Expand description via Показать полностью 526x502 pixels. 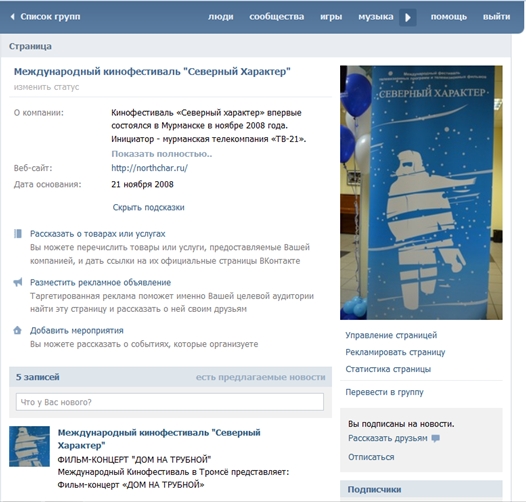[x=162, y=154]
